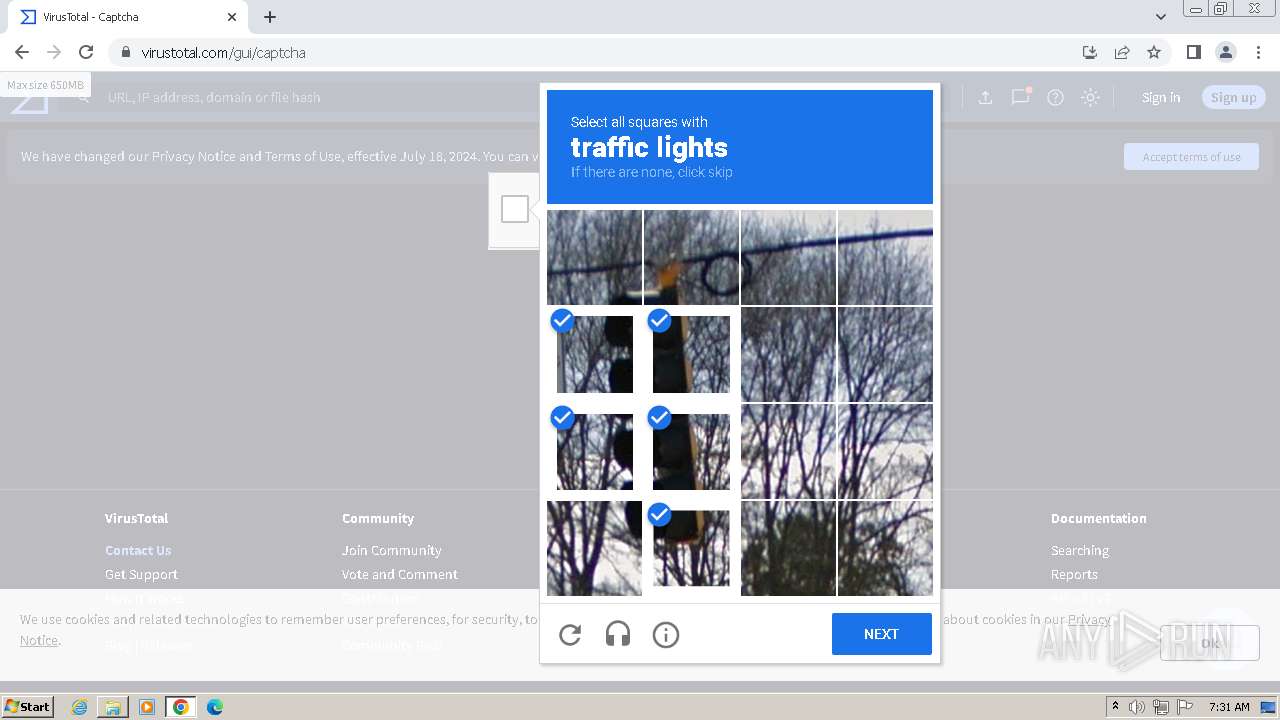1280x720 pixels.
Task: Reload the VirusTotal page
Action: point(86,52)
